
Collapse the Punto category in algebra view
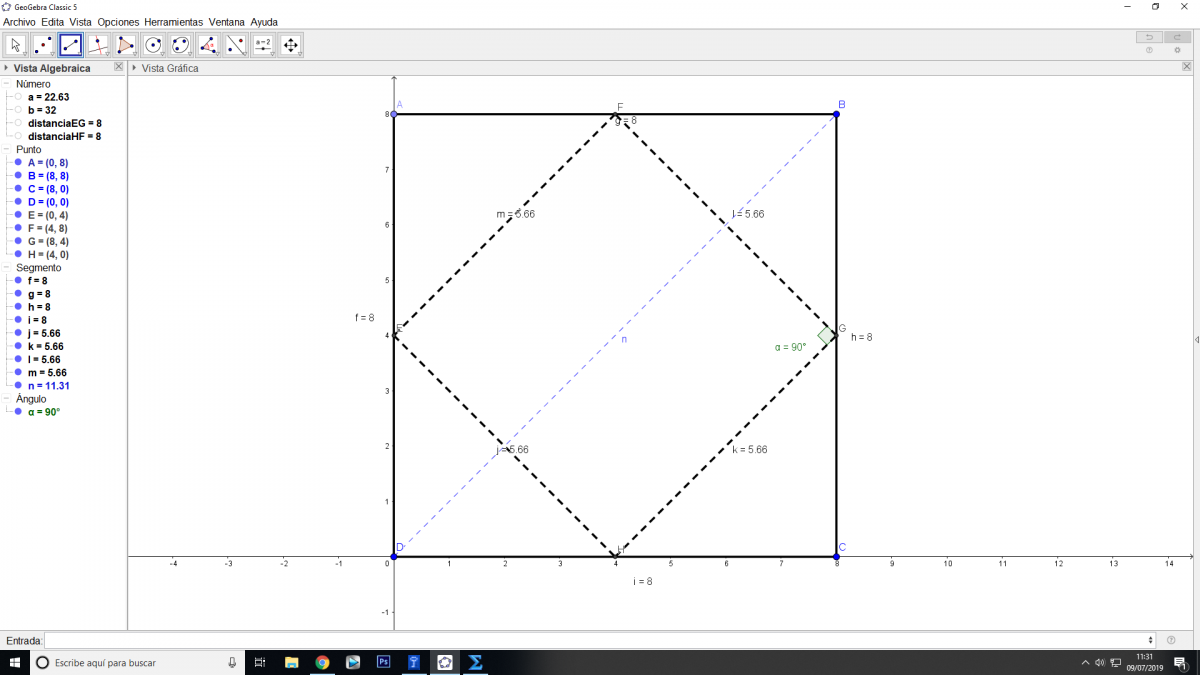click(x=8, y=149)
